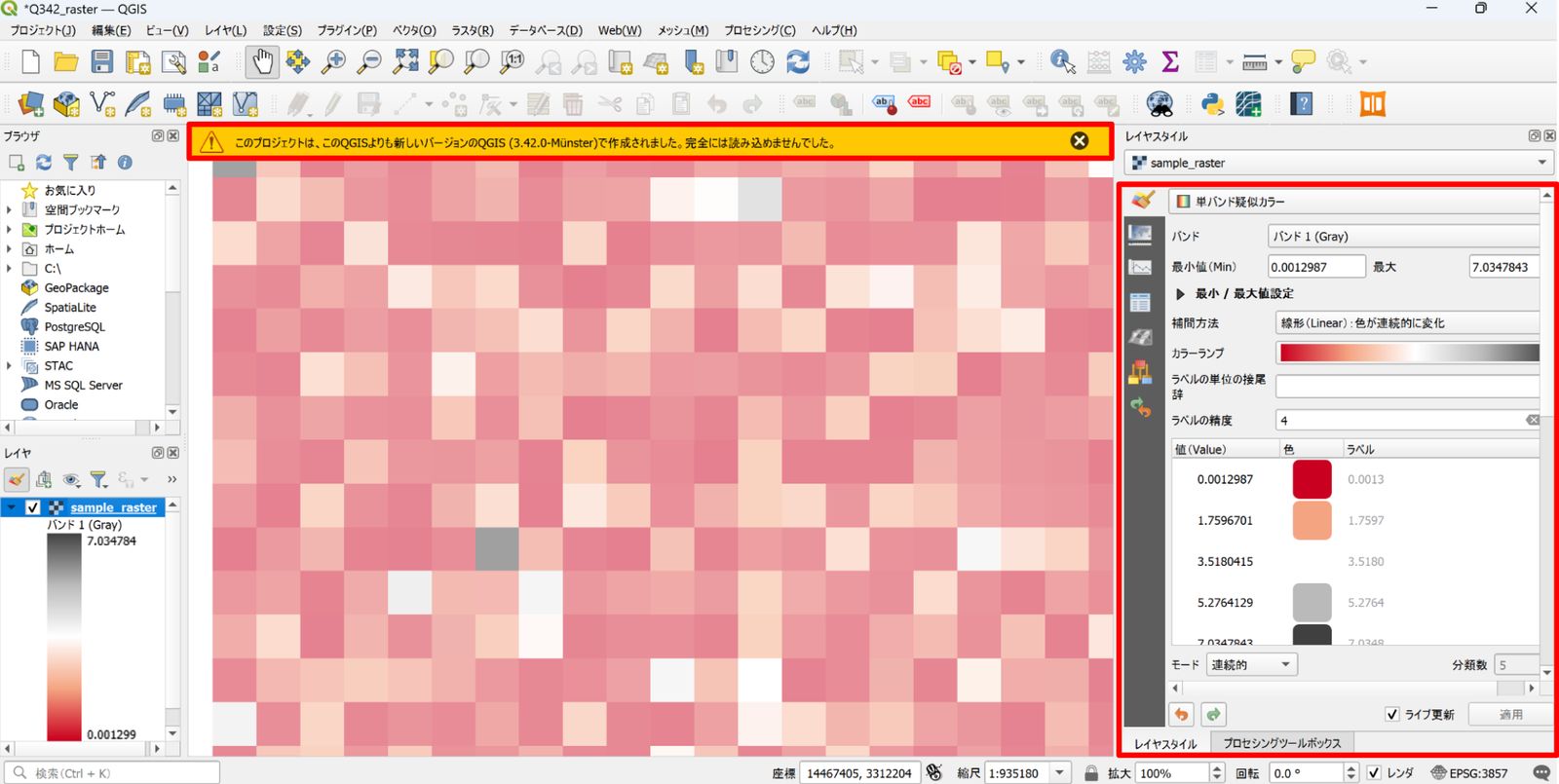Viewport: 1559px width, 784px height.
Task: Click the 適用 apply button
Action: [x=1510, y=715]
